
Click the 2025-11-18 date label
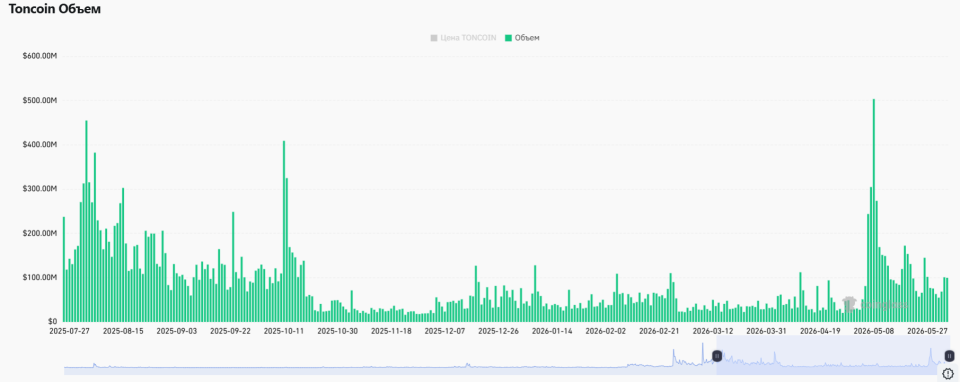pos(391,331)
